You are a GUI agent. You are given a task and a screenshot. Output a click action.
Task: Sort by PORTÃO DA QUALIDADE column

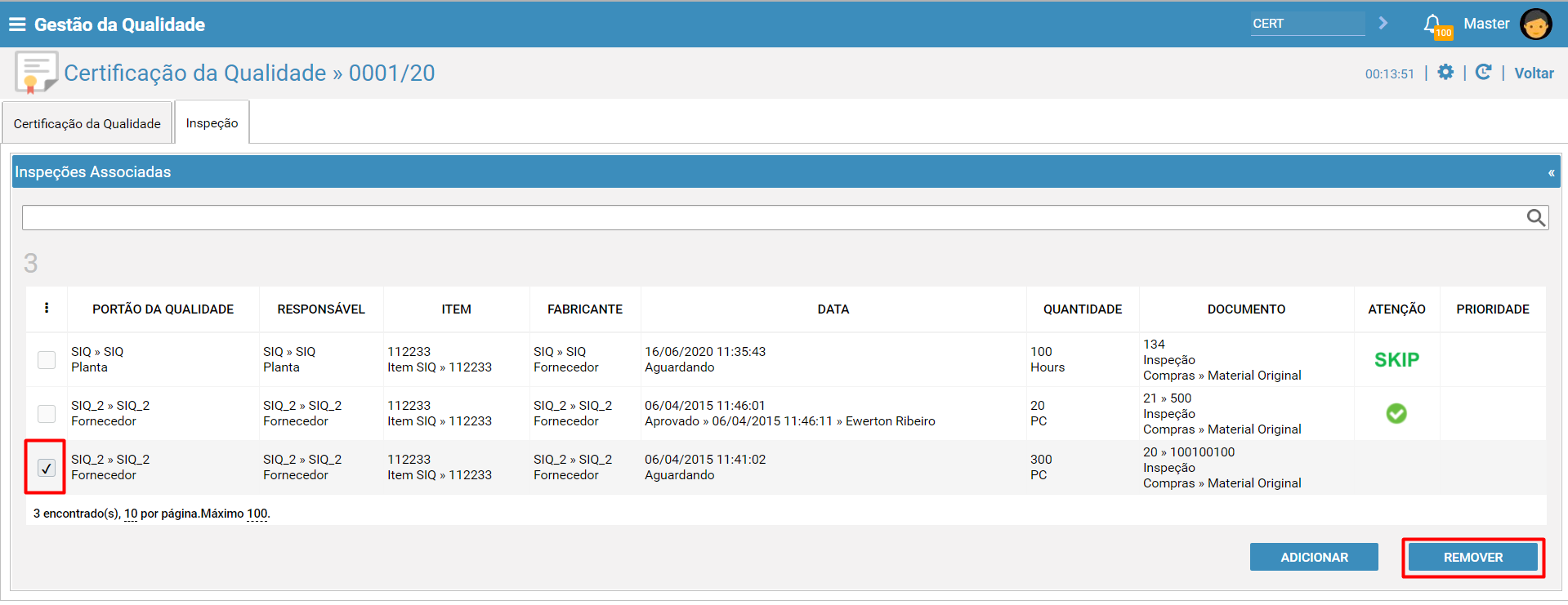(x=163, y=309)
